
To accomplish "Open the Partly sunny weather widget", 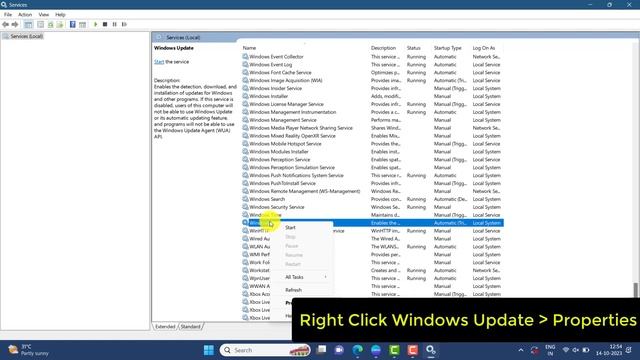I will pyautogui.click(x=28, y=350).
